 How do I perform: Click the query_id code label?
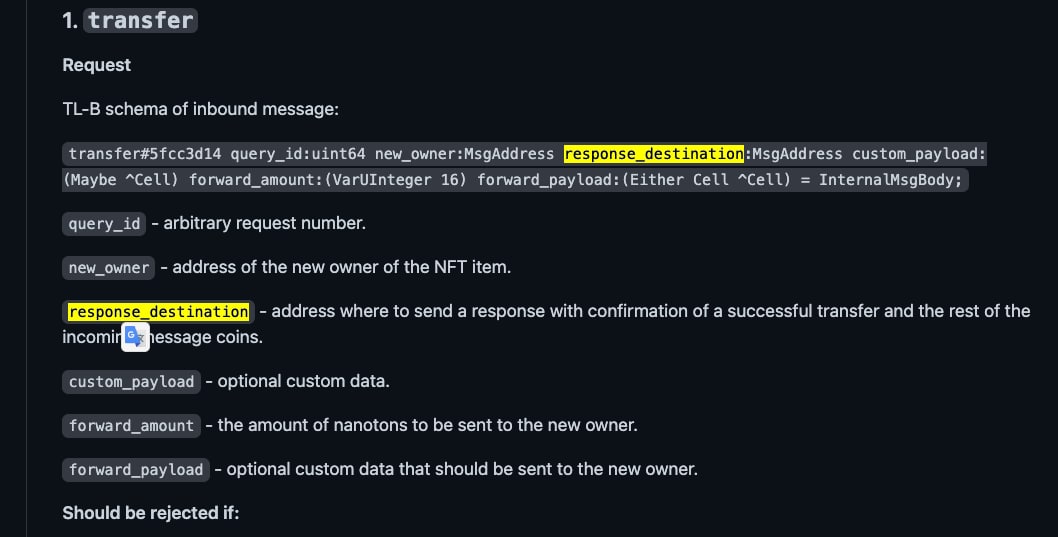tap(104, 223)
